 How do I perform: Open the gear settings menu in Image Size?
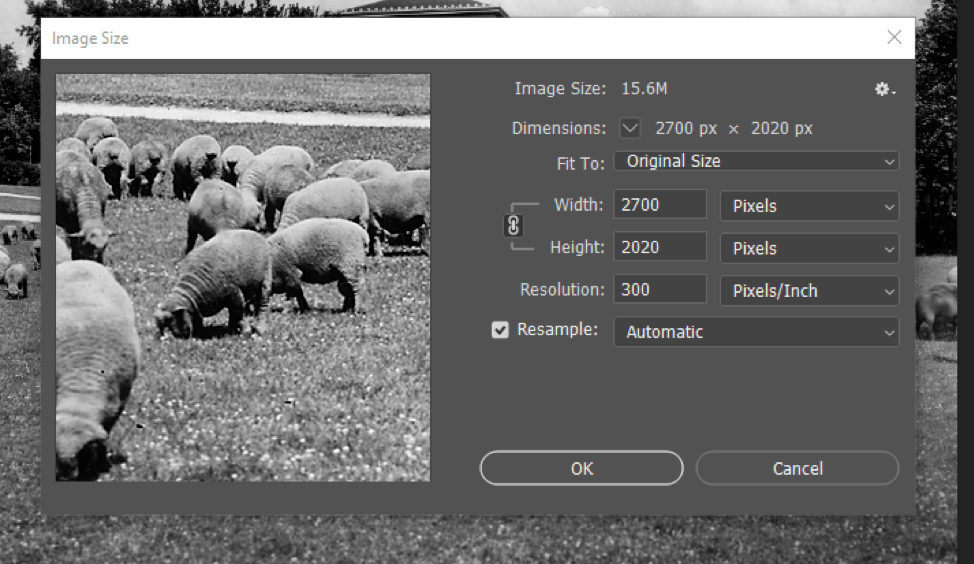[x=885, y=89]
